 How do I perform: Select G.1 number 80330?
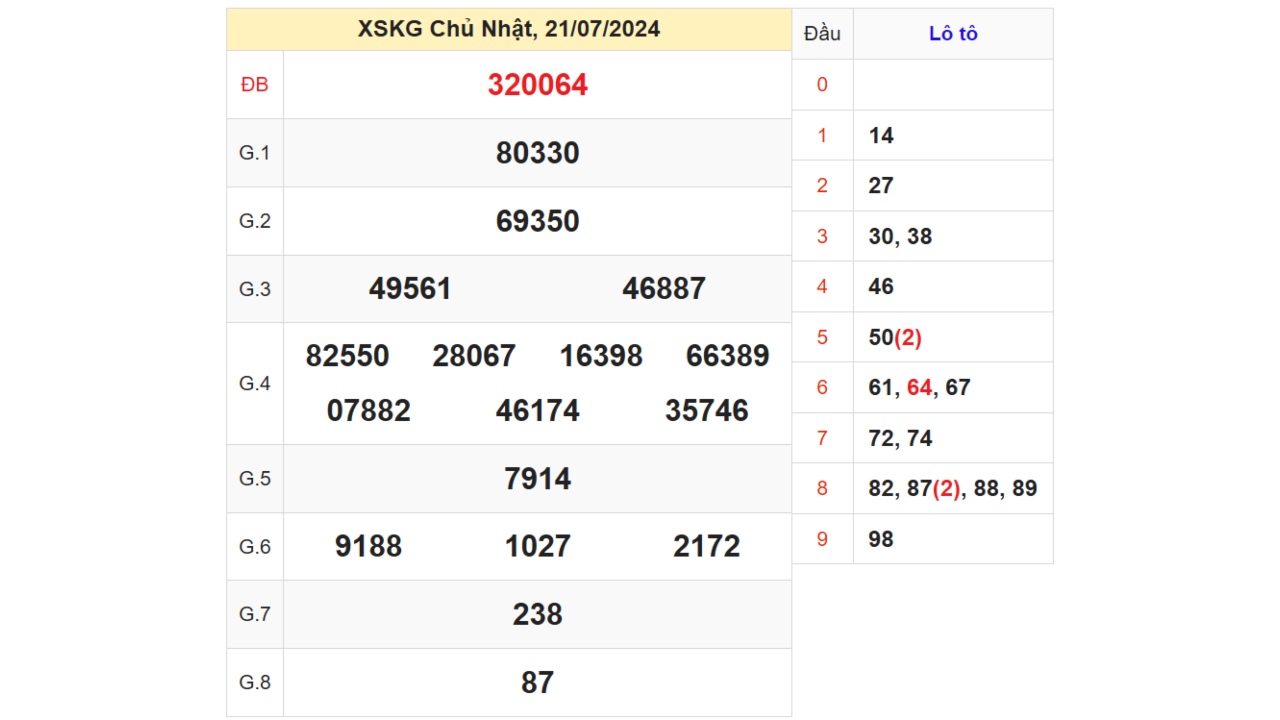click(538, 153)
